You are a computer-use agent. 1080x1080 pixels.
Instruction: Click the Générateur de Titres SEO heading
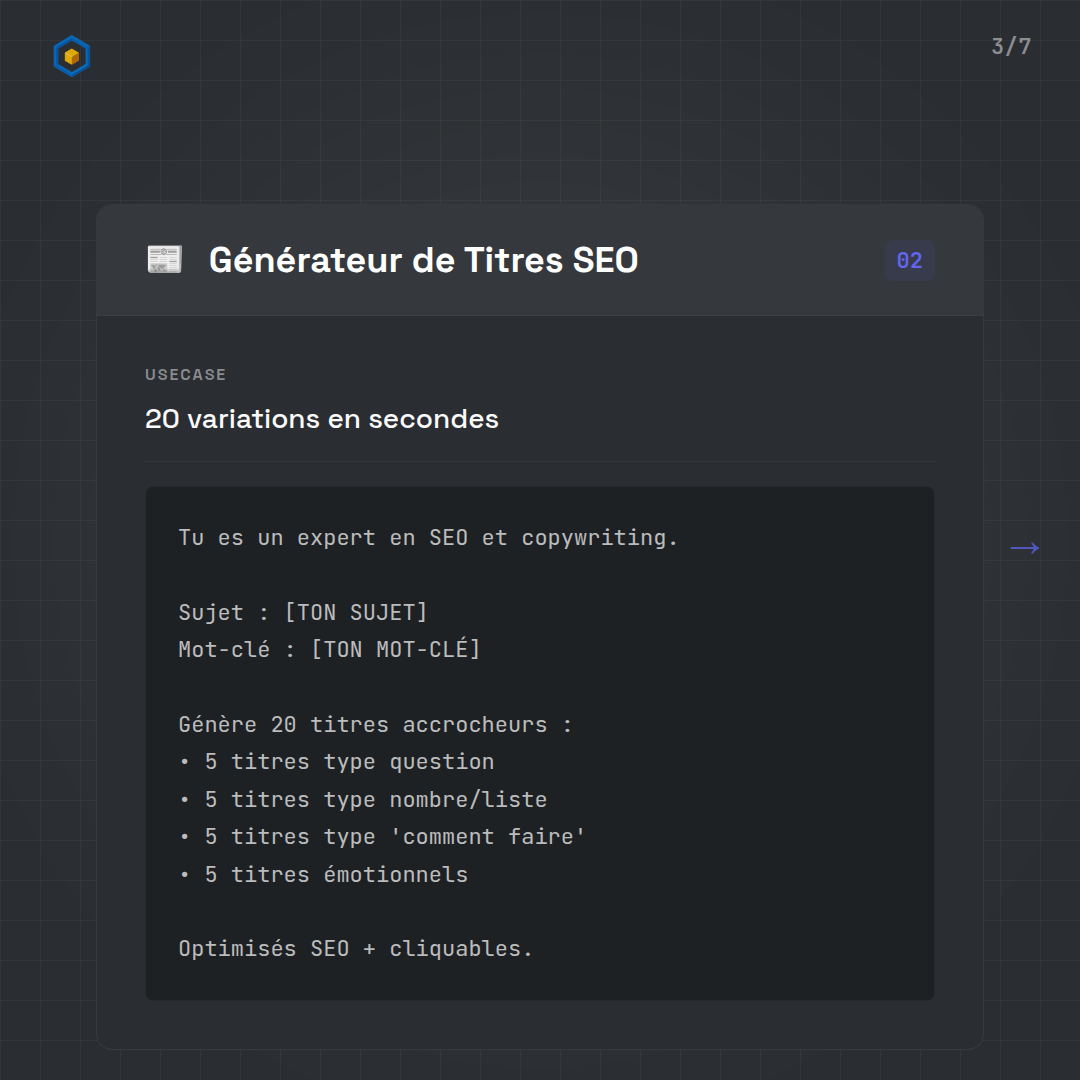pyautogui.click(x=423, y=261)
